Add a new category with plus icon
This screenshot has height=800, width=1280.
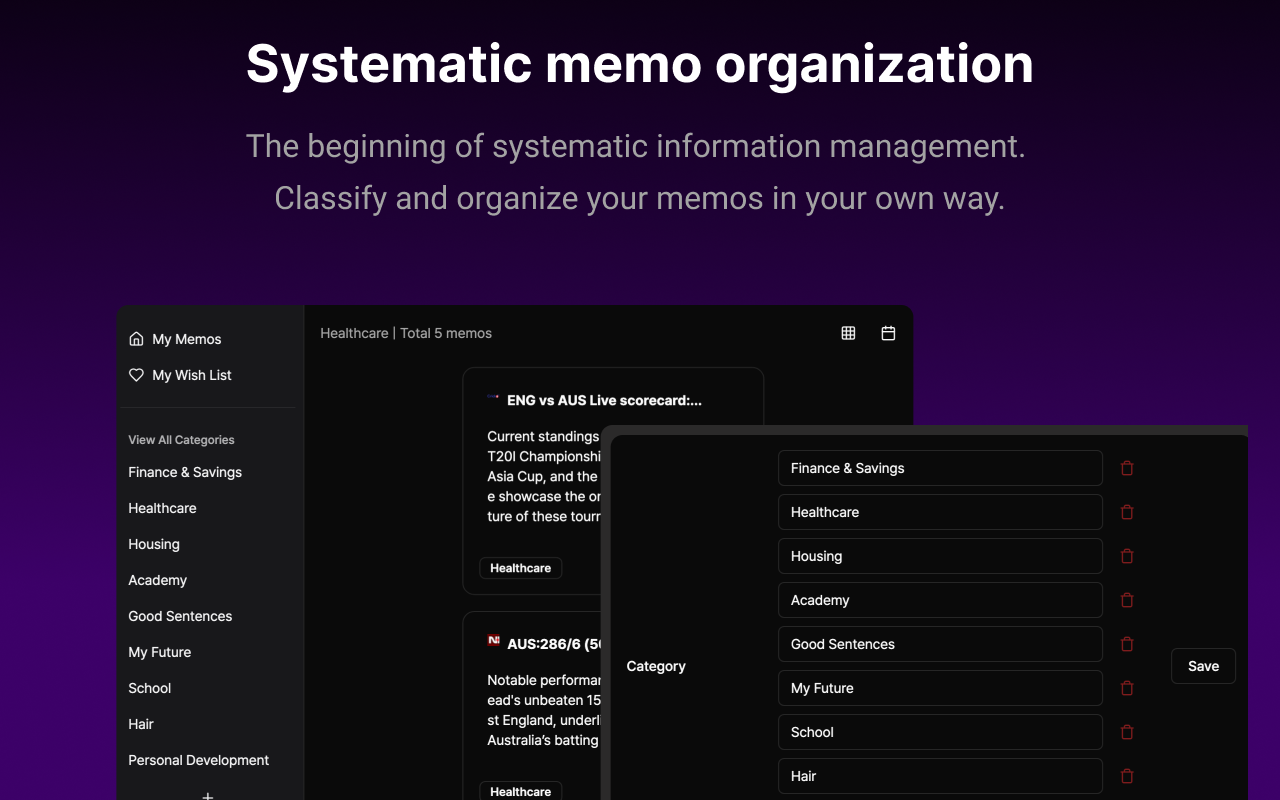tap(208, 796)
